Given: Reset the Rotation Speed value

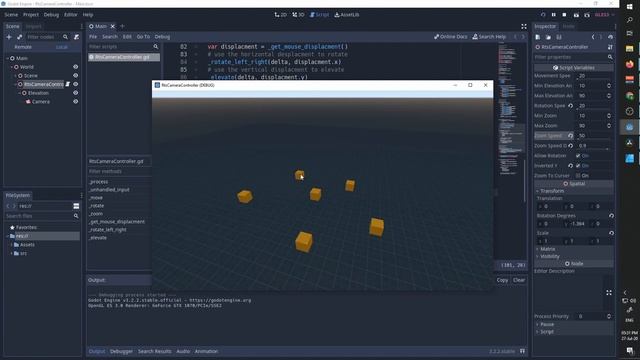Looking at the screenshot, I should point(571,106).
